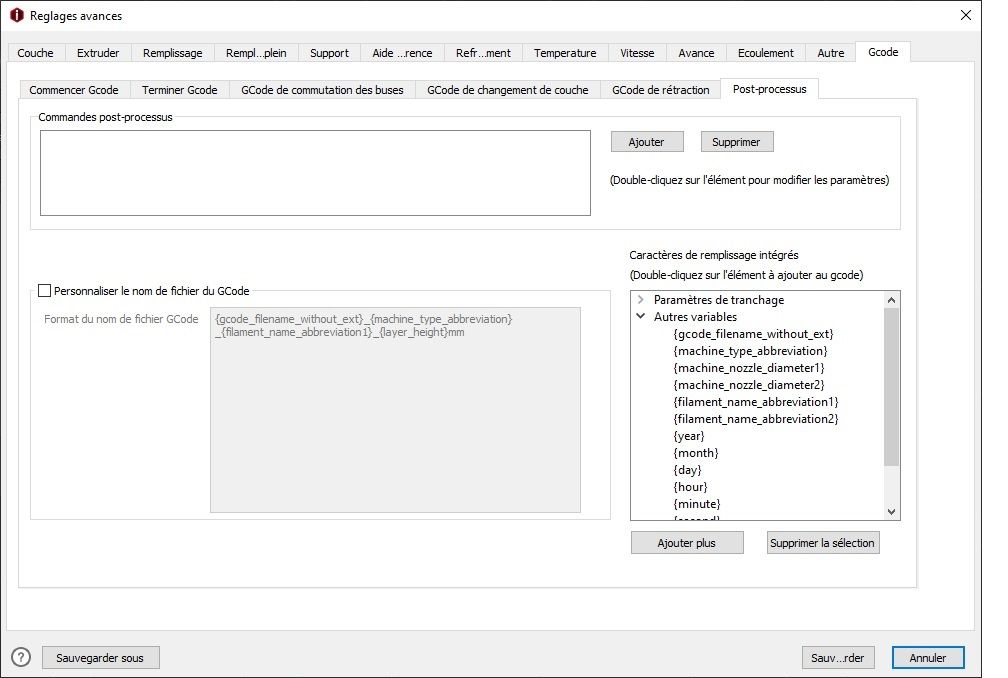The height and width of the screenshot is (678, 1008).
Task: Click the Supprimer button
Action: pos(736,142)
